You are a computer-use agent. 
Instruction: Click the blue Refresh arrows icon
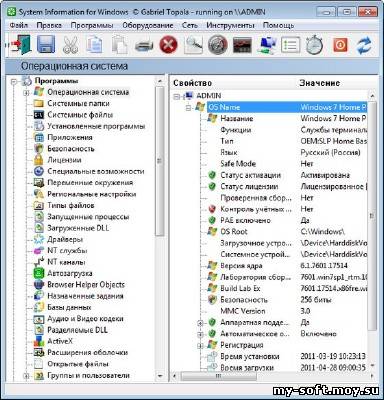click(364, 46)
